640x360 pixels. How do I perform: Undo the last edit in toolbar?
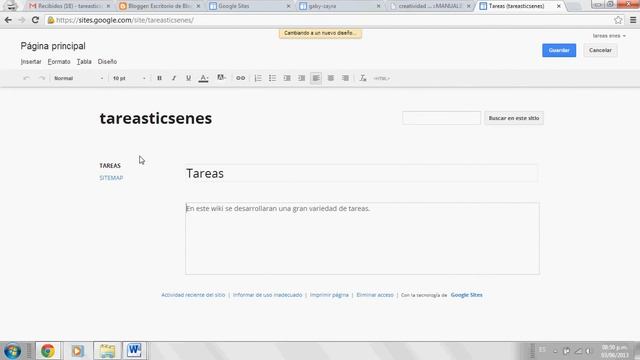coord(27,78)
